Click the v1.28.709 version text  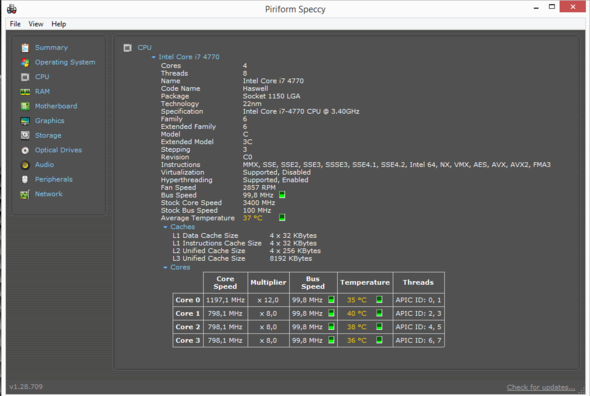(26, 387)
